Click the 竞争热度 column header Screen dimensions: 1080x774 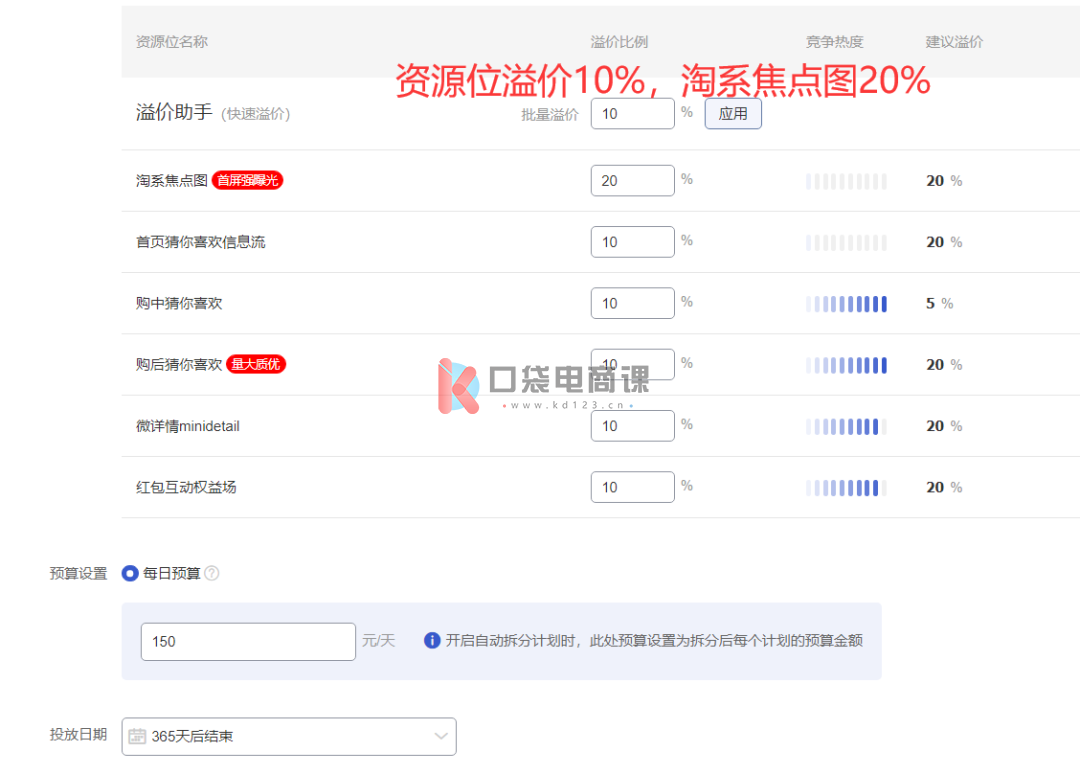pos(834,42)
